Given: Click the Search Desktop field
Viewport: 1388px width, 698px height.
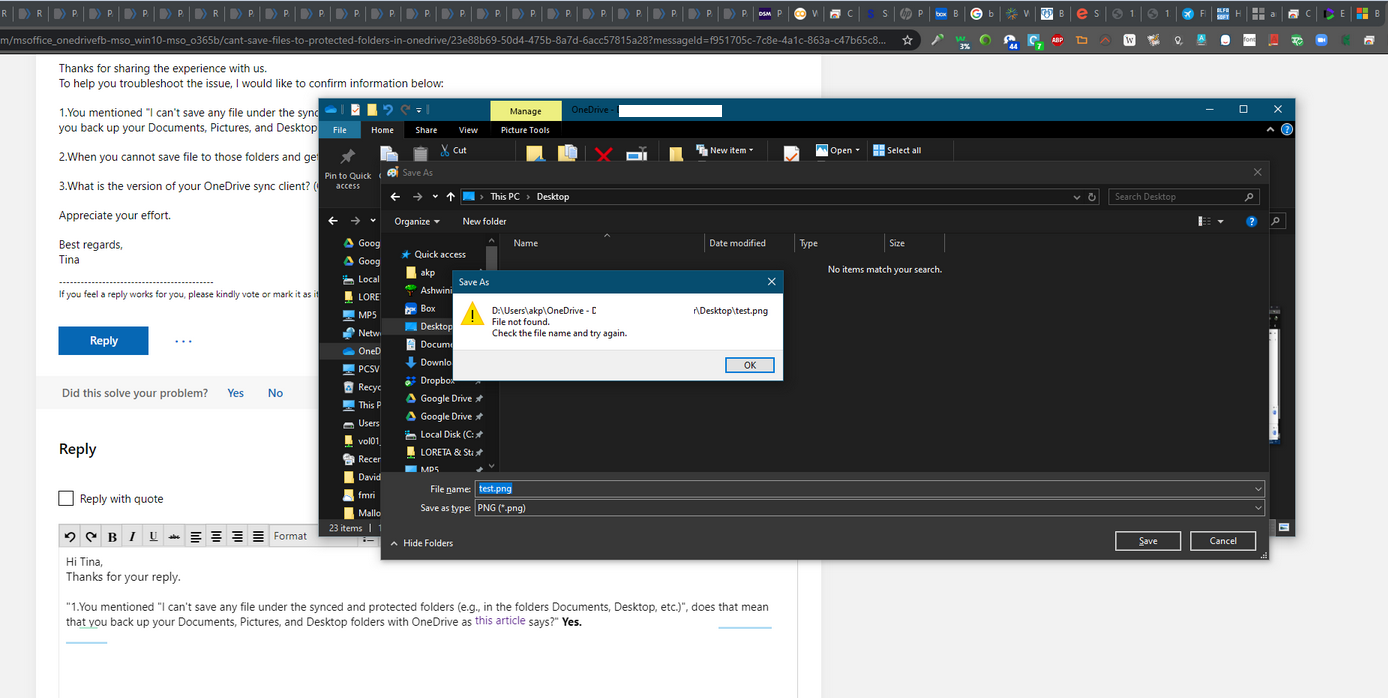Looking at the screenshot, I should click(1183, 197).
